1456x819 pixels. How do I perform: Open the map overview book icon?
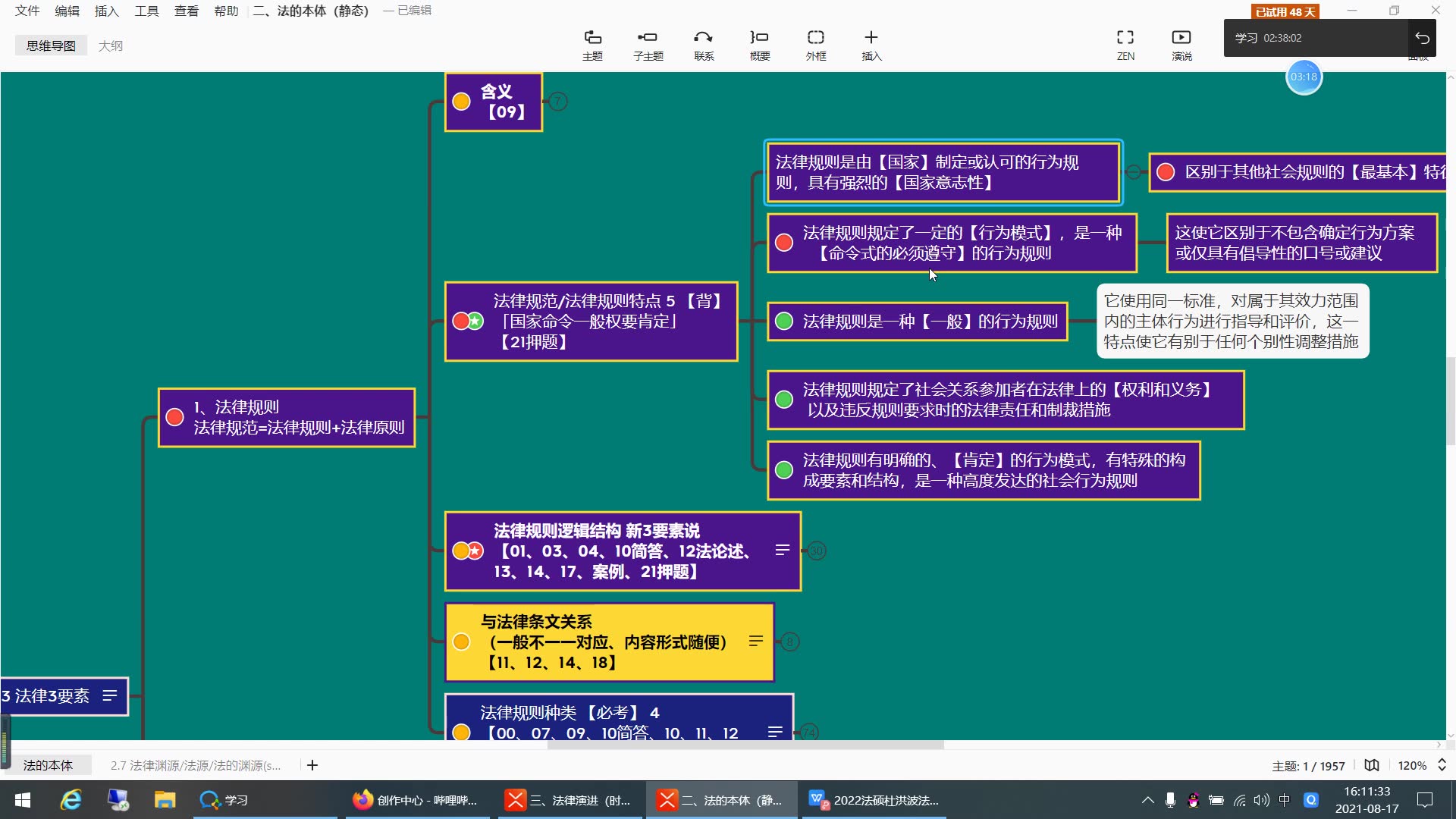1372,765
